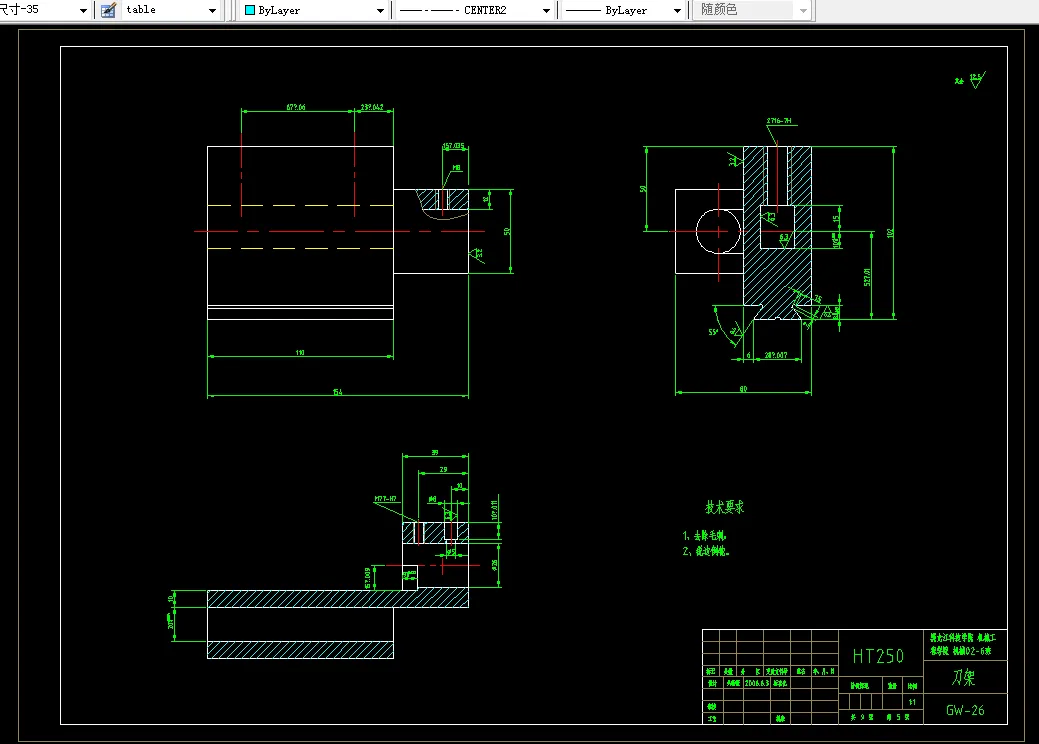Click the 随颜色 plot style dropdown
The width and height of the screenshot is (1039, 744).
tap(751, 10)
